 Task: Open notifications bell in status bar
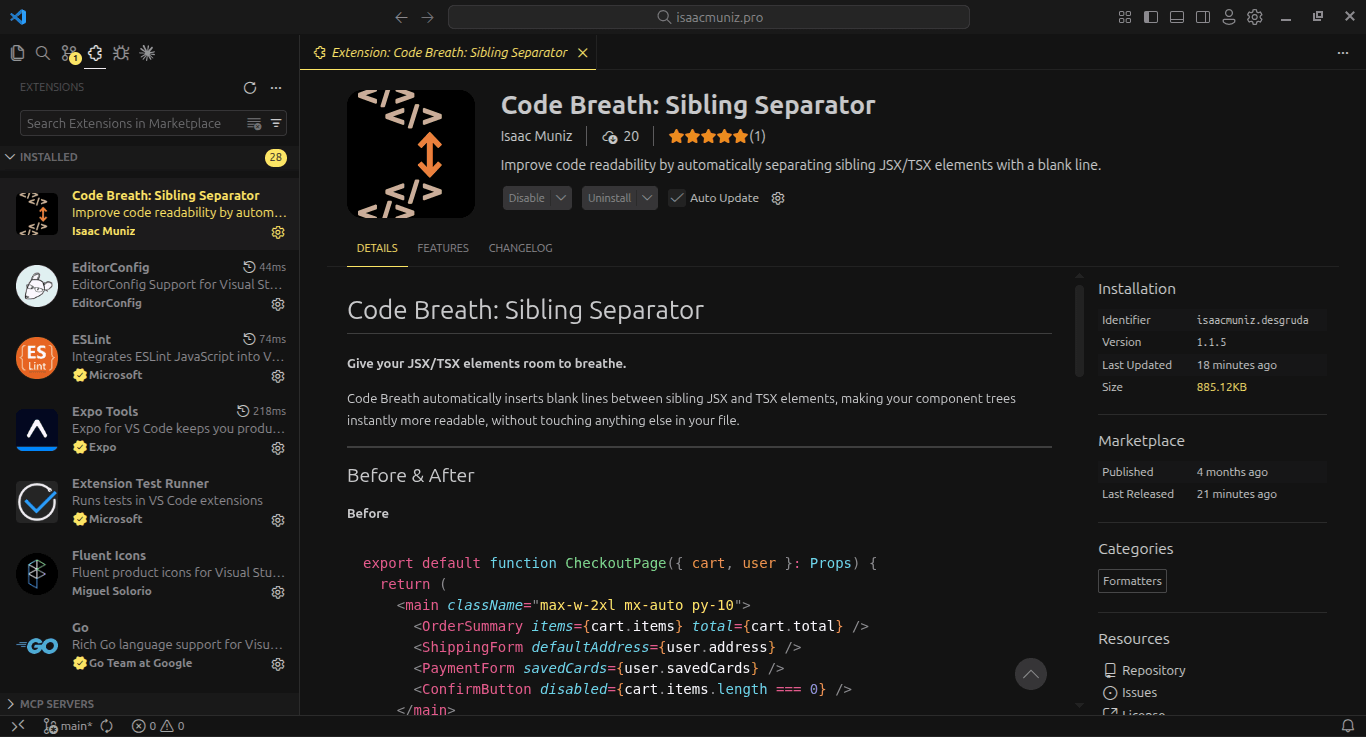[x=1347, y=726]
